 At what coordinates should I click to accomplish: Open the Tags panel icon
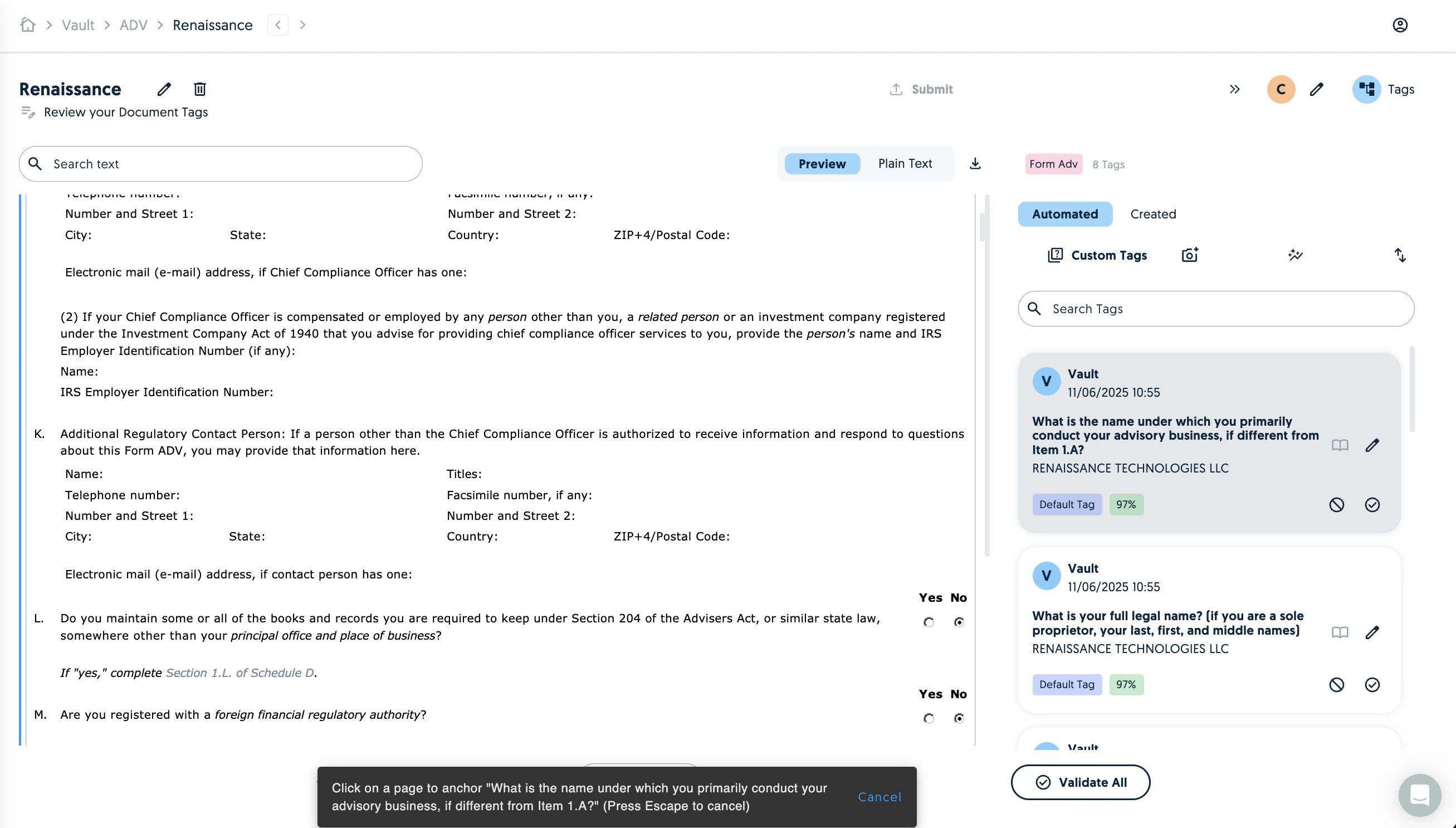pos(1366,89)
